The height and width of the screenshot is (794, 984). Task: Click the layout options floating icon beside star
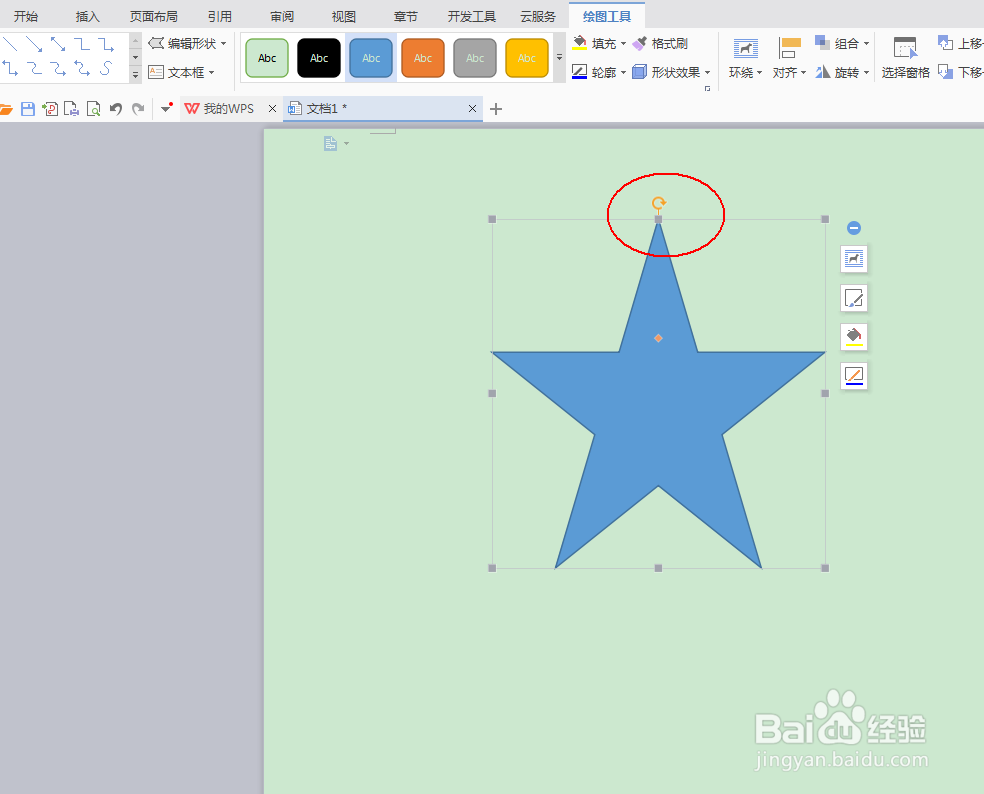(853, 259)
